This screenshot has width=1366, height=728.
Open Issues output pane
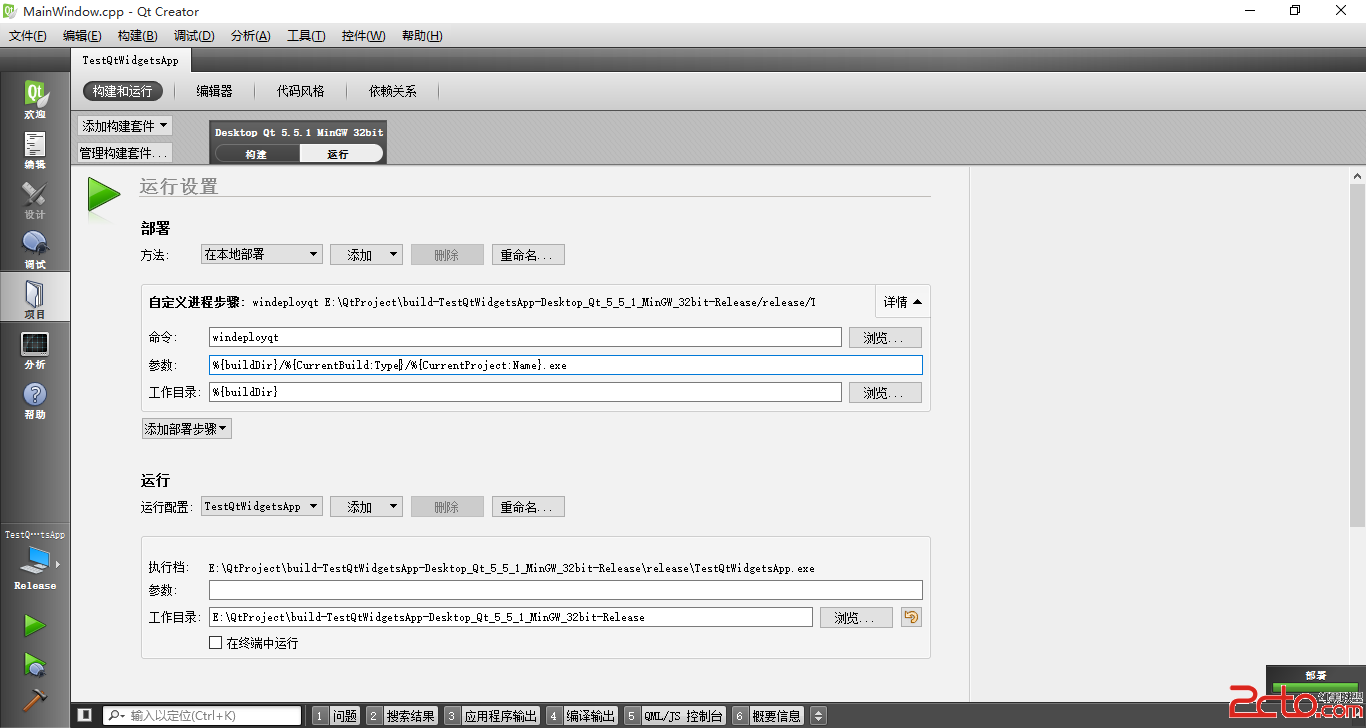coord(335,716)
